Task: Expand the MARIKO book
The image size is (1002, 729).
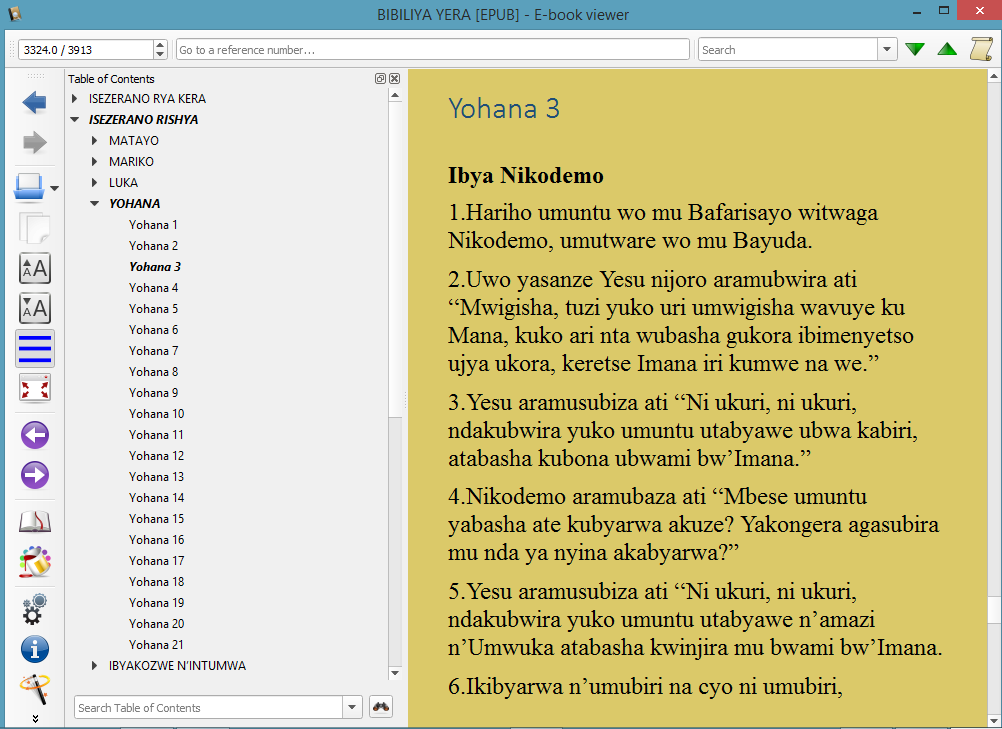Action: [x=95, y=162]
